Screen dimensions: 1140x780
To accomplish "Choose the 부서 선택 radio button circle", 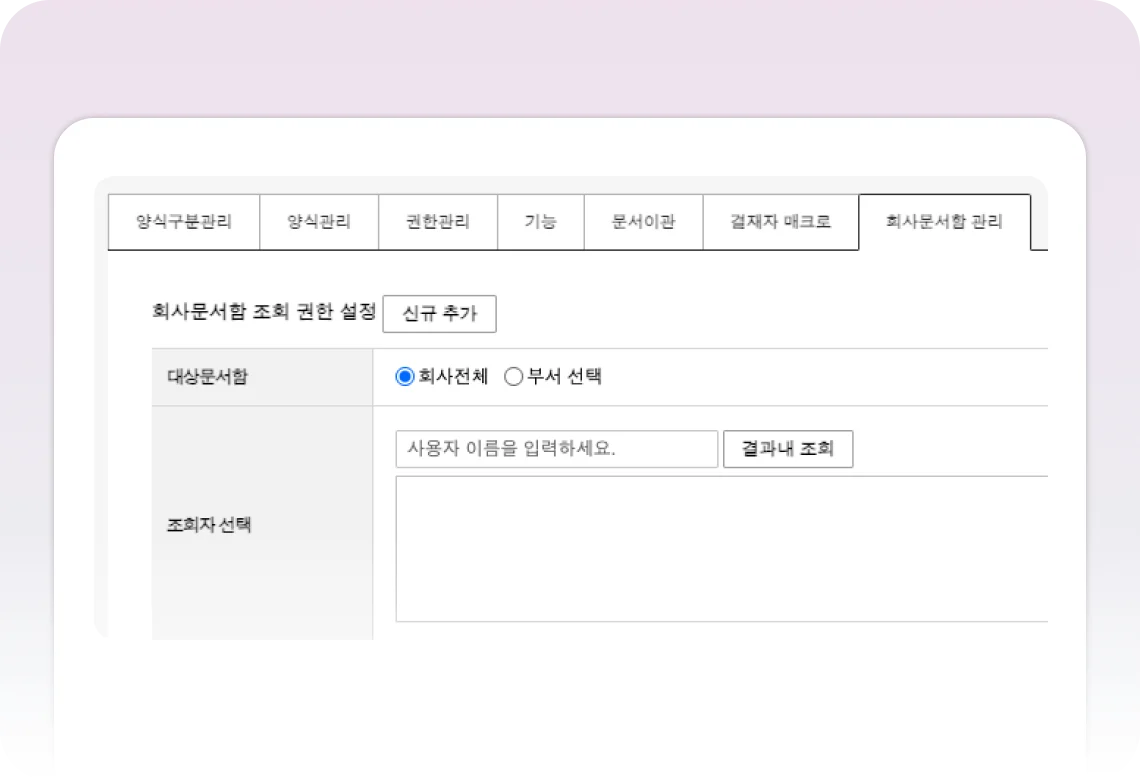I will click(x=514, y=377).
